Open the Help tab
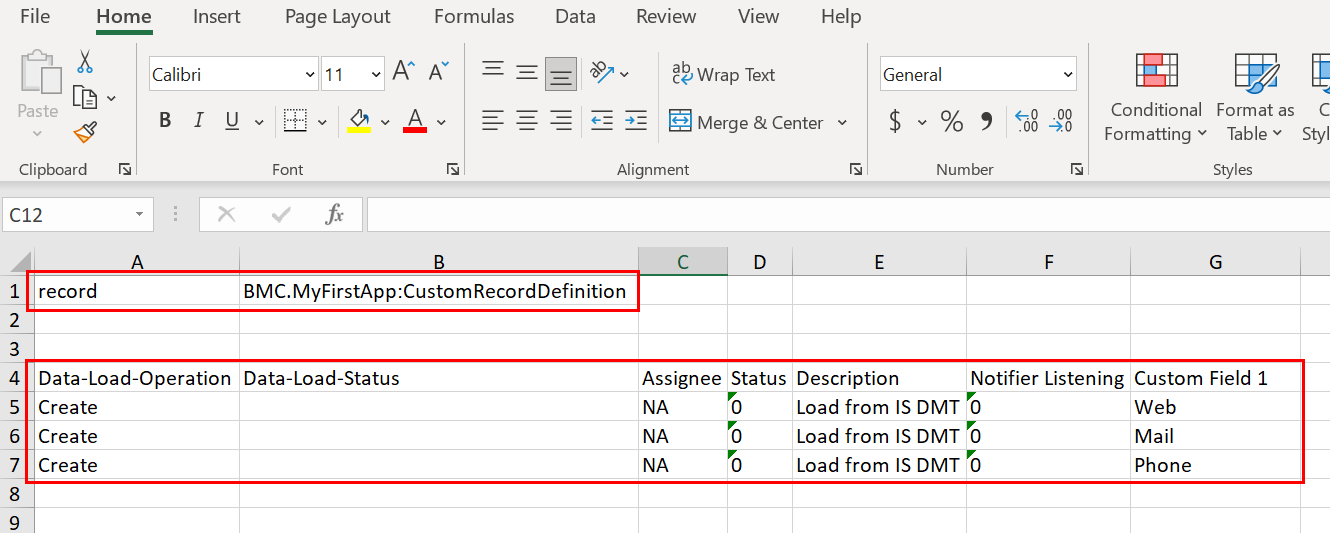This screenshot has height=533, width=1330. pos(840,16)
